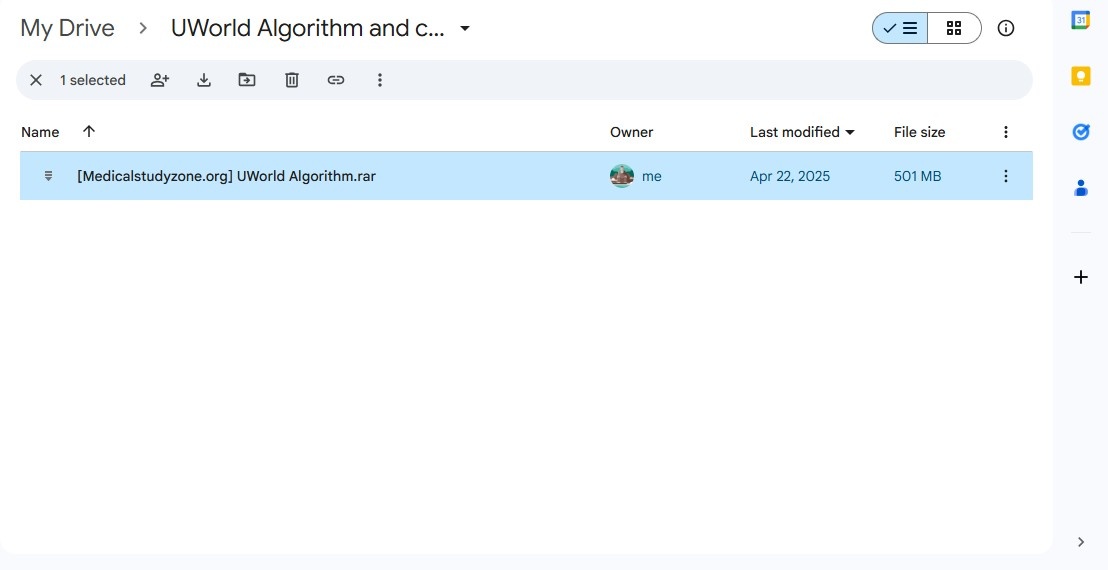Click the owner avatar next to 'me'
This screenshot has width=1108, height=570.
pyautogui.click(x=622, y=176)
